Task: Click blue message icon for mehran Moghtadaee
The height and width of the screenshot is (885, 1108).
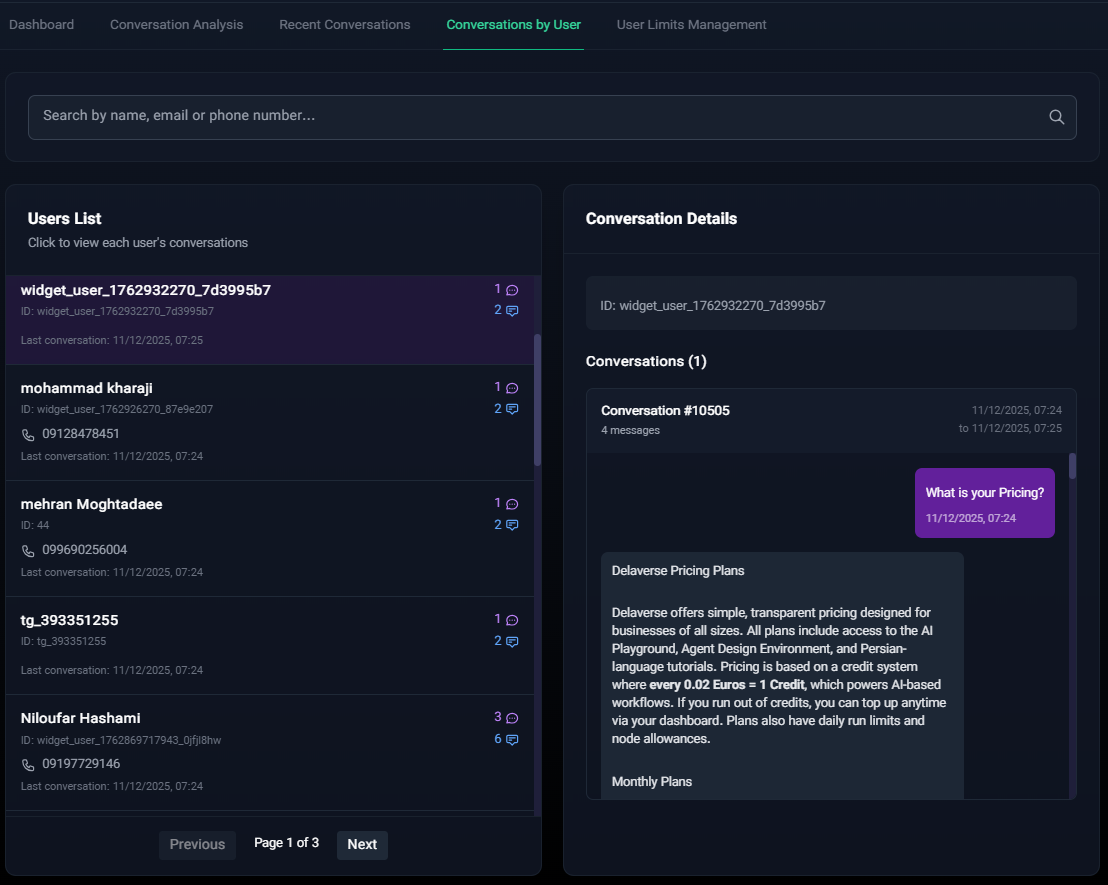Action: [x=512, y=525]
